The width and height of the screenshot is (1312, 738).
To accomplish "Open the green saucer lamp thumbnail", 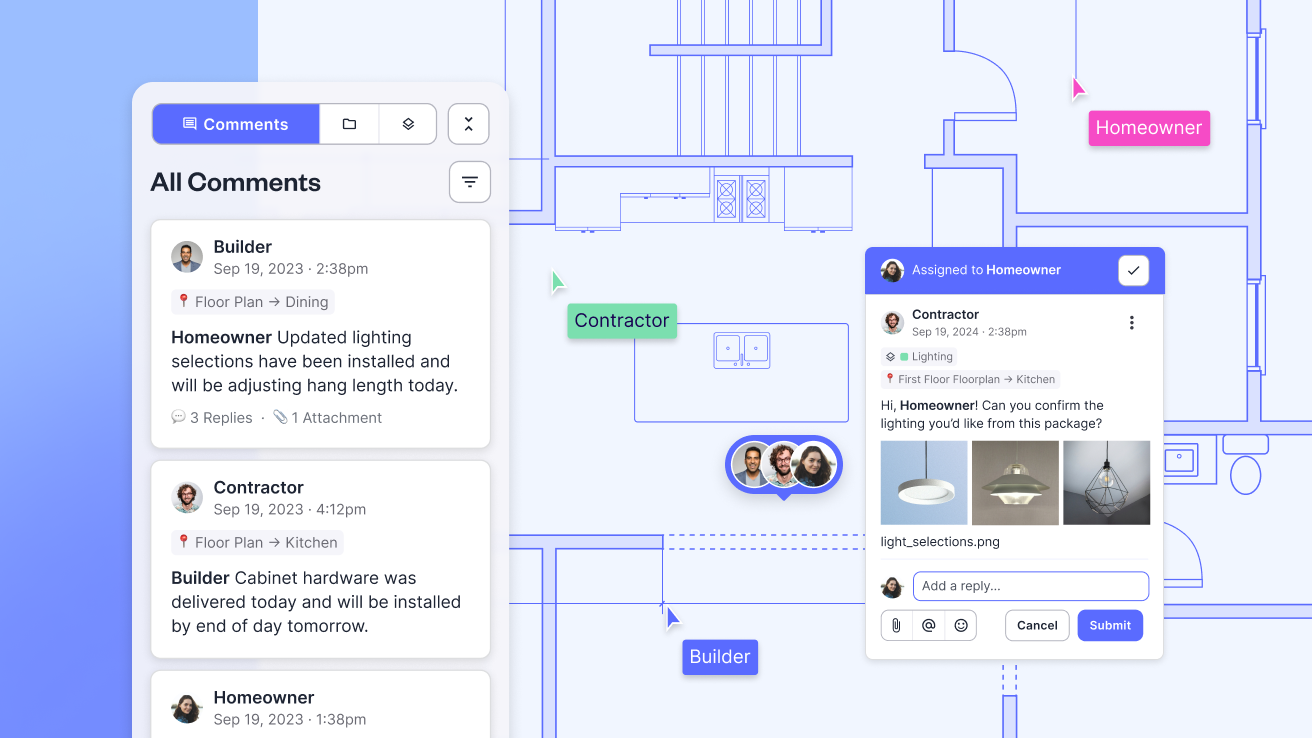I will 1015,483.
